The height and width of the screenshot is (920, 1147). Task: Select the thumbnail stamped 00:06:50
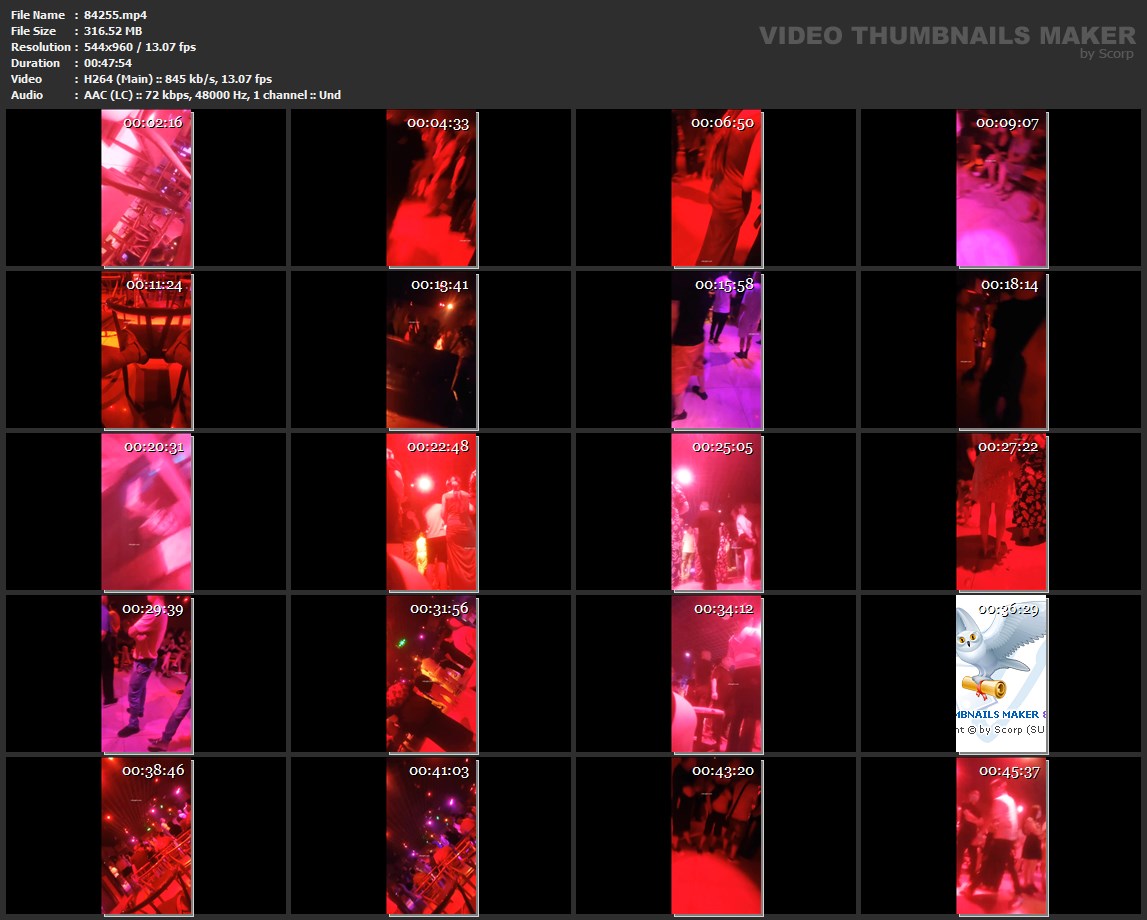pos(717,189)
